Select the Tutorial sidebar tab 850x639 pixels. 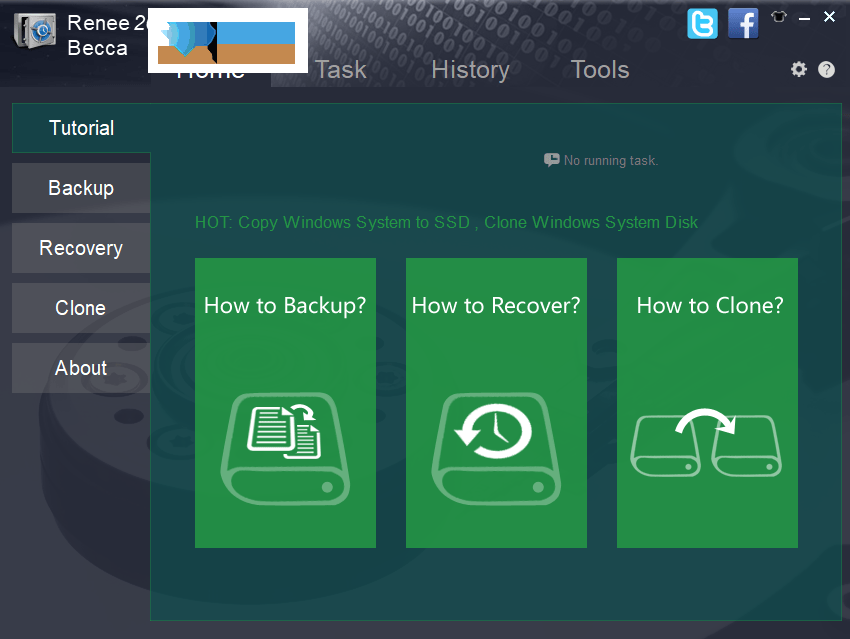pyautogui.click(x=81, y=128)
